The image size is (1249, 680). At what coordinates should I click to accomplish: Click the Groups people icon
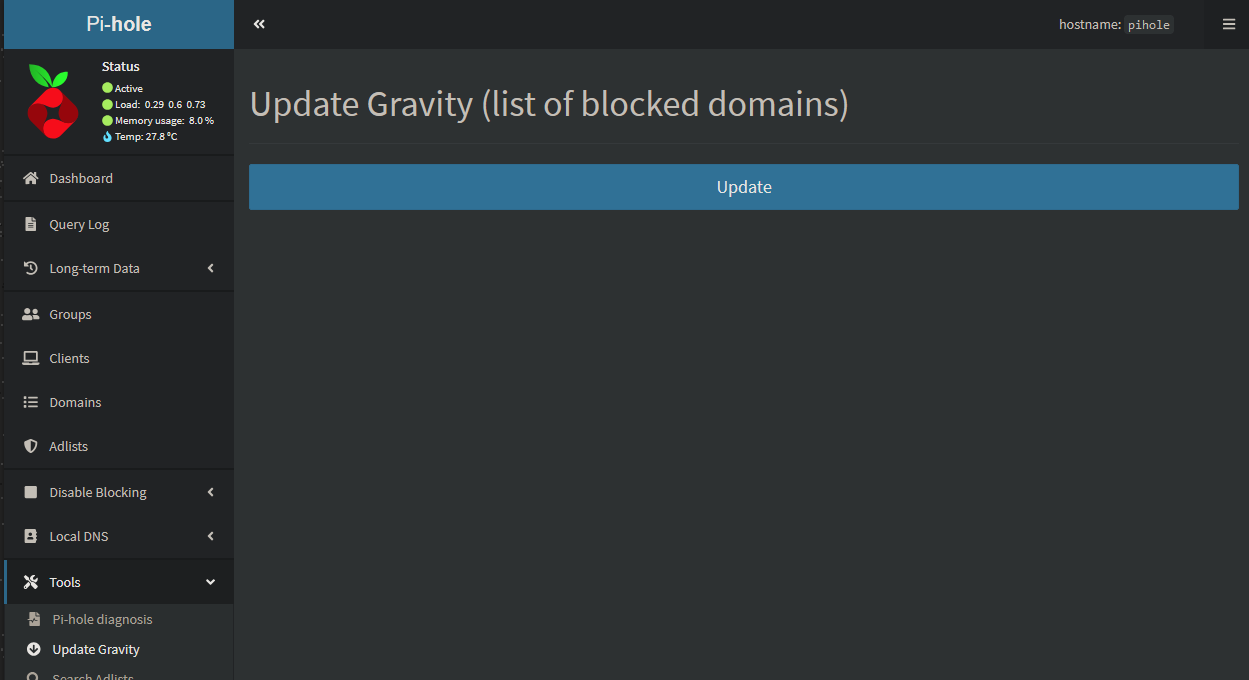click(x=30, y=314)
